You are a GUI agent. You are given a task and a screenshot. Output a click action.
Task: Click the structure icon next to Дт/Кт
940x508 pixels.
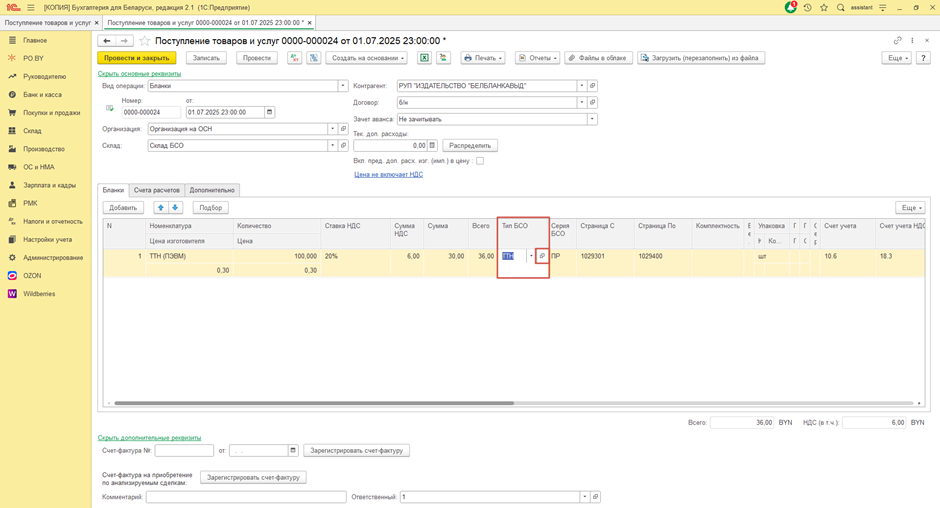pyautogui.click(x=314, y=58)
